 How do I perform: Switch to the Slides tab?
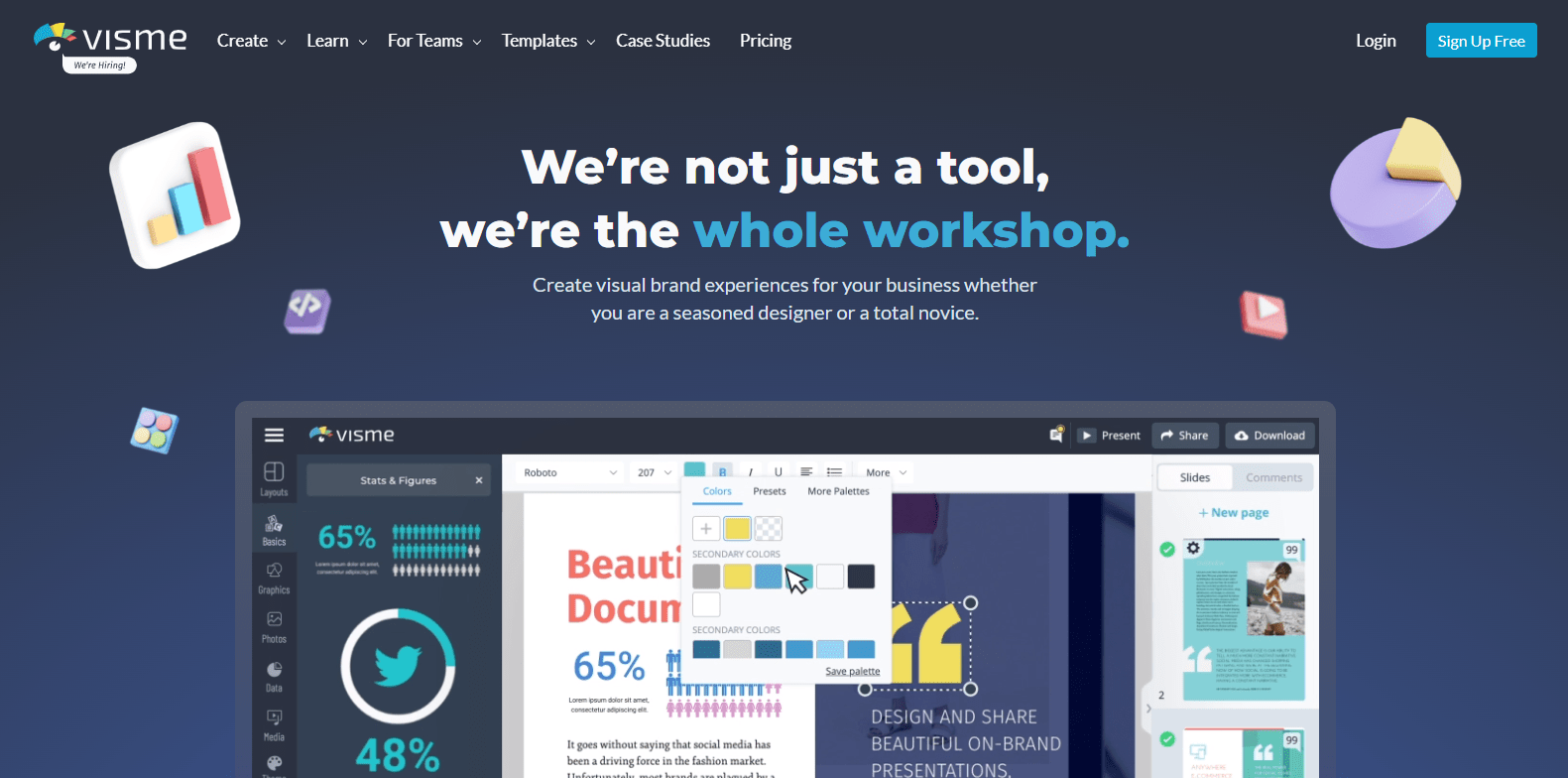[x=1195, y=477]
